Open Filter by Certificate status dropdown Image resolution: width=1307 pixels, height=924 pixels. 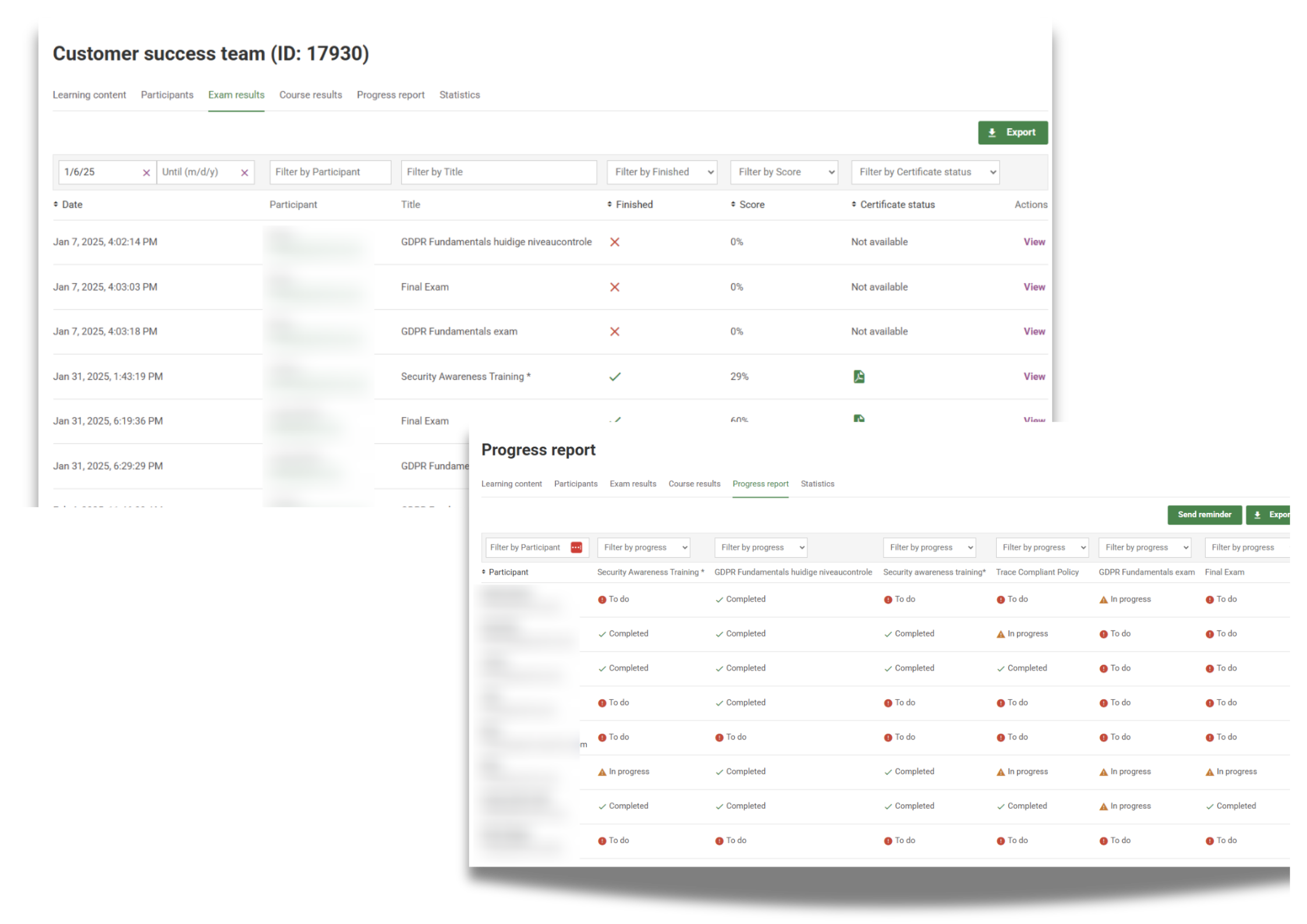click(x=925, y=172)
